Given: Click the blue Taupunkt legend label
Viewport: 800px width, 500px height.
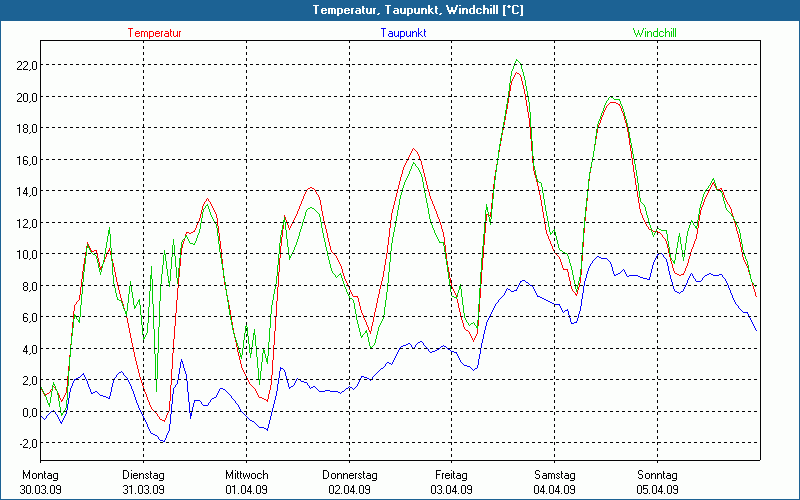Looking at the screenshot, I should click(405, 33).
